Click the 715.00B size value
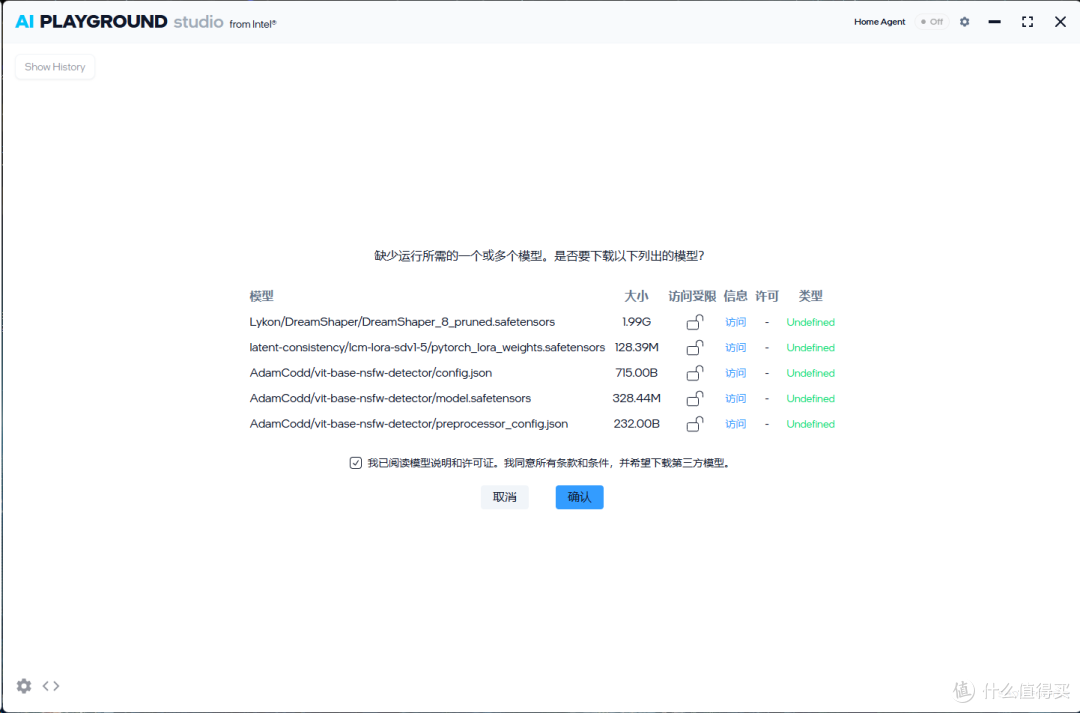Viewport: 1080px width, 713px height. click(636, 373)
